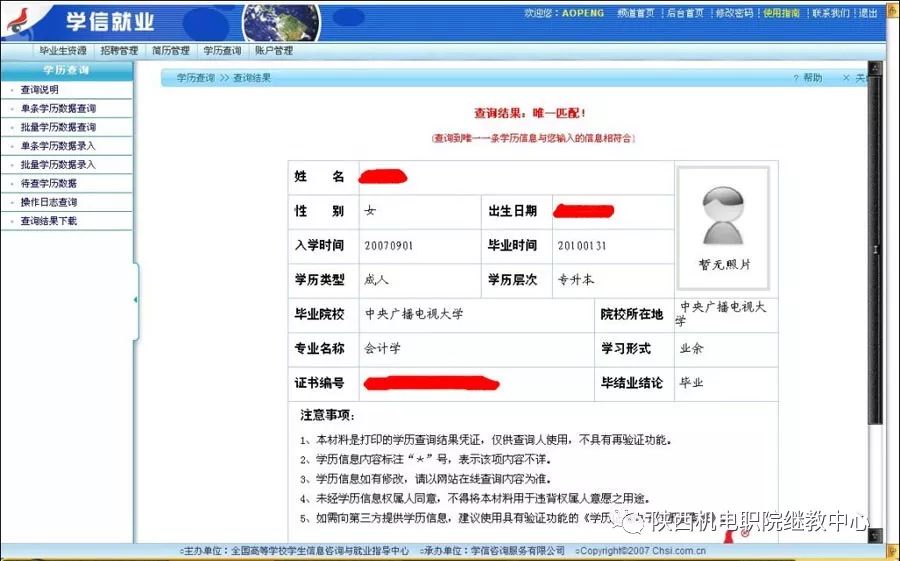
Task: Click the scrollbar down arrow
Action: (x=876, y=536)
